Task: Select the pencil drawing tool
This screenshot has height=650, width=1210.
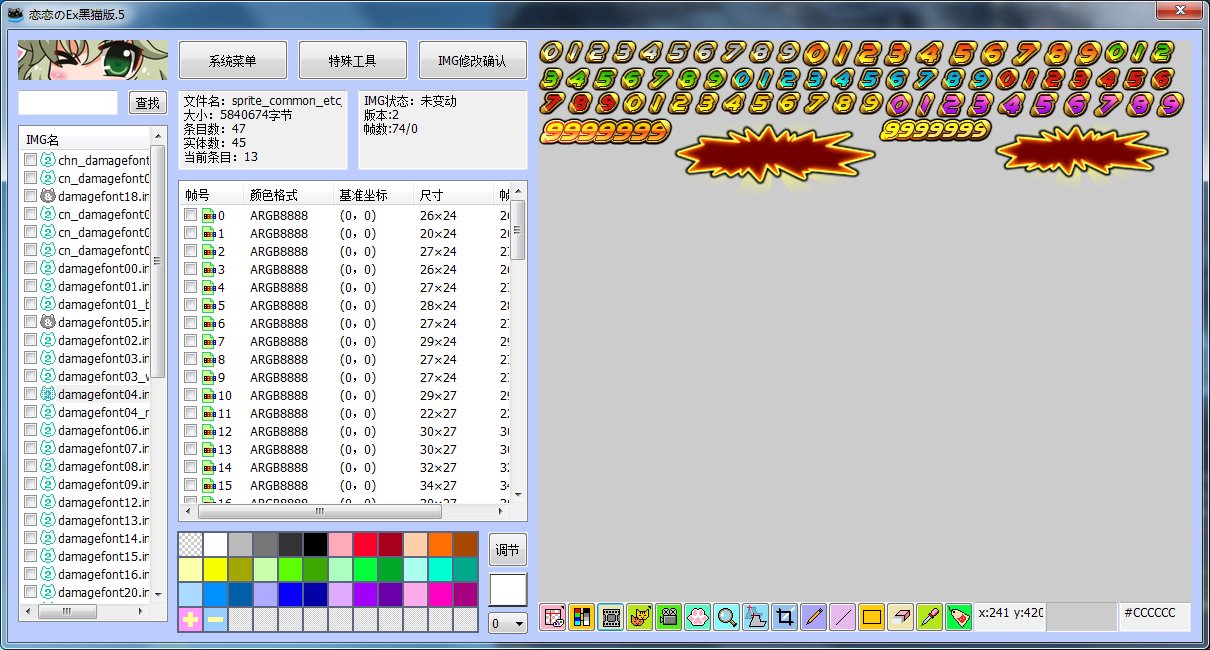Action: point(814,617)
